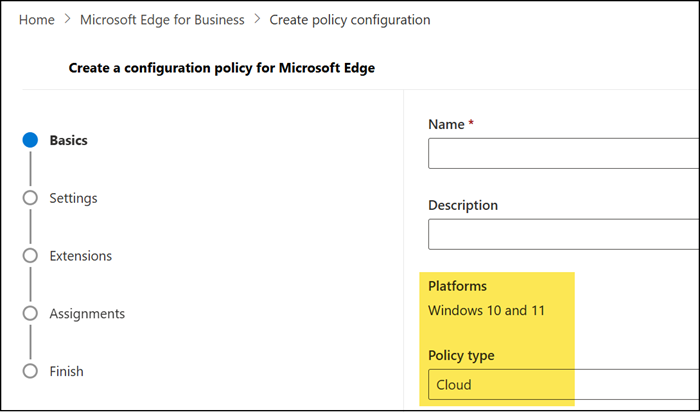Open the Policy type dropdown showing Cloud
Viewport: 700px width, 412px height.
(x=564, y=384)
